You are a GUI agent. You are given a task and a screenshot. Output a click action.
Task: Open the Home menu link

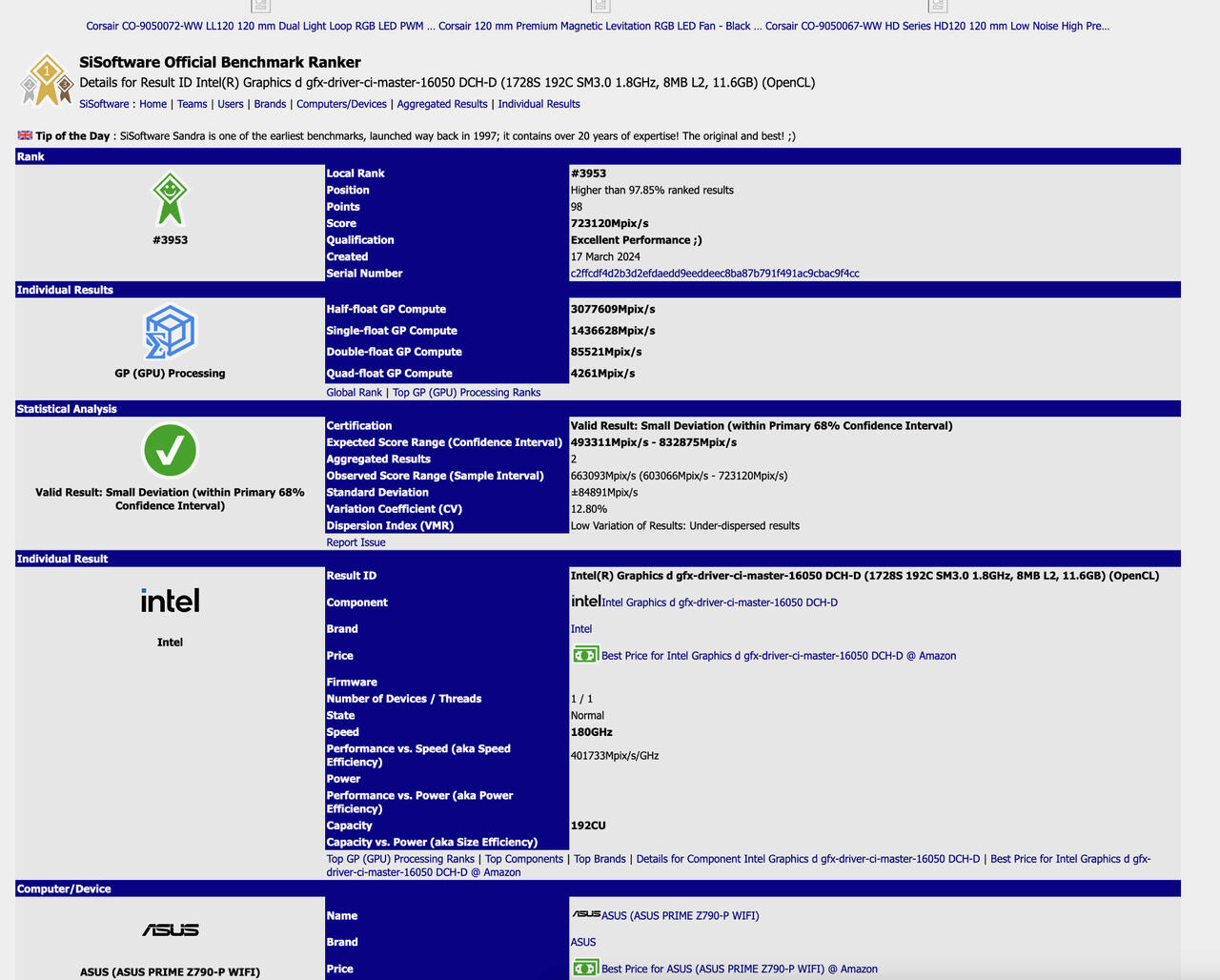[152, 104]
